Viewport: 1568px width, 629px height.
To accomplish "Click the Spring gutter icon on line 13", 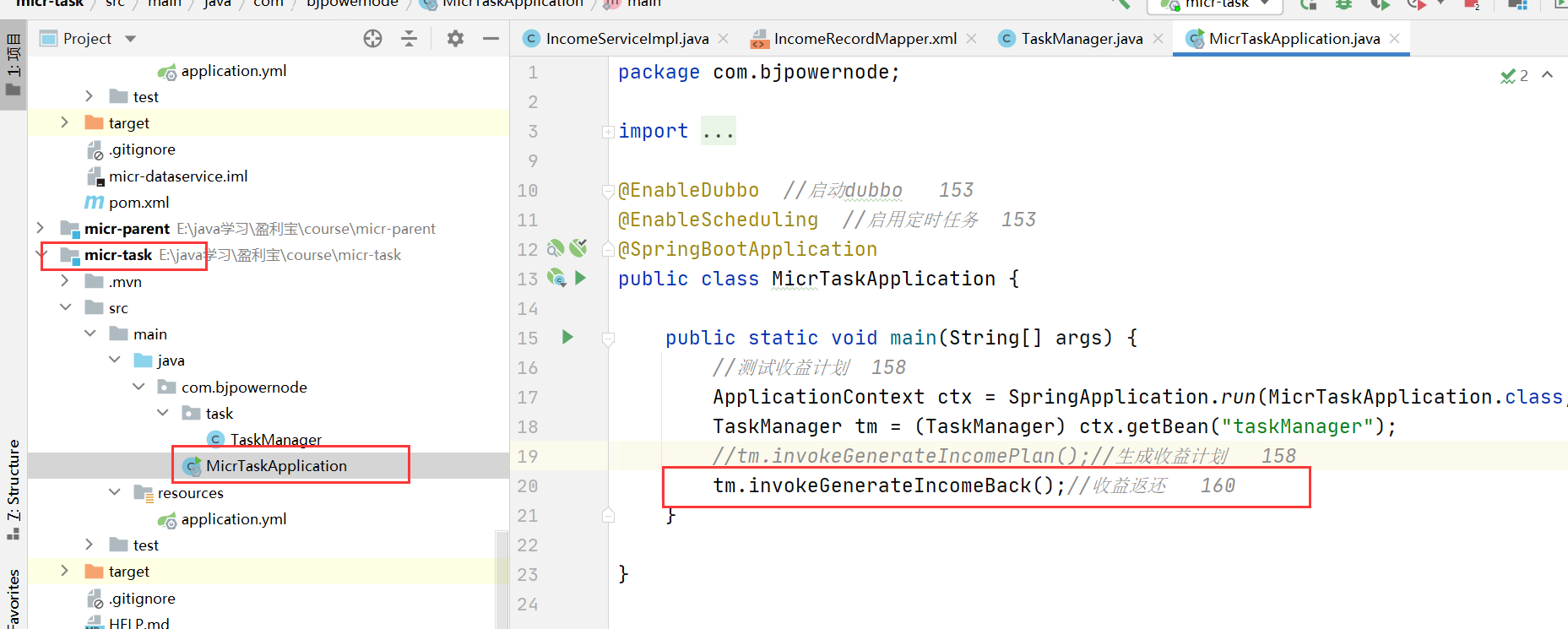I will [556, 278].
